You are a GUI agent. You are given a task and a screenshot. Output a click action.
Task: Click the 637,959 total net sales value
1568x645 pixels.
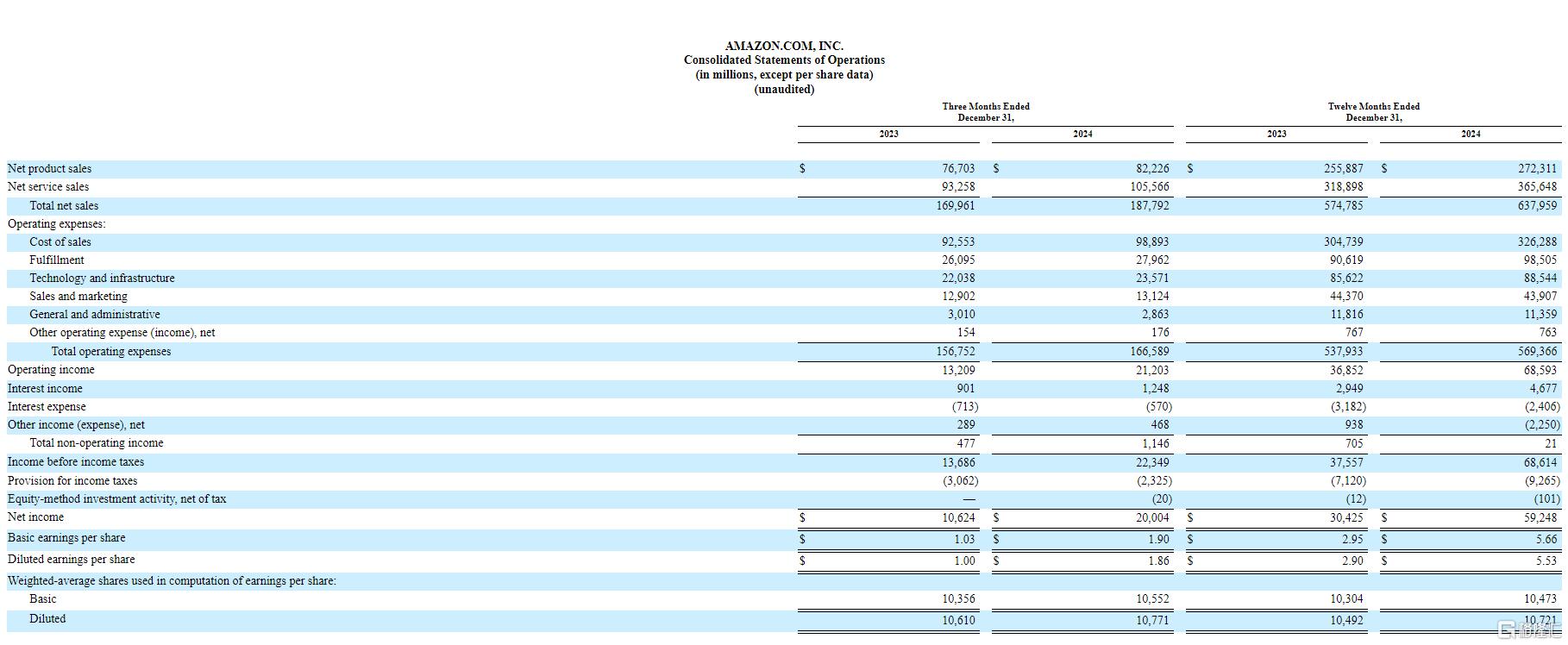tap(1537, 206)
